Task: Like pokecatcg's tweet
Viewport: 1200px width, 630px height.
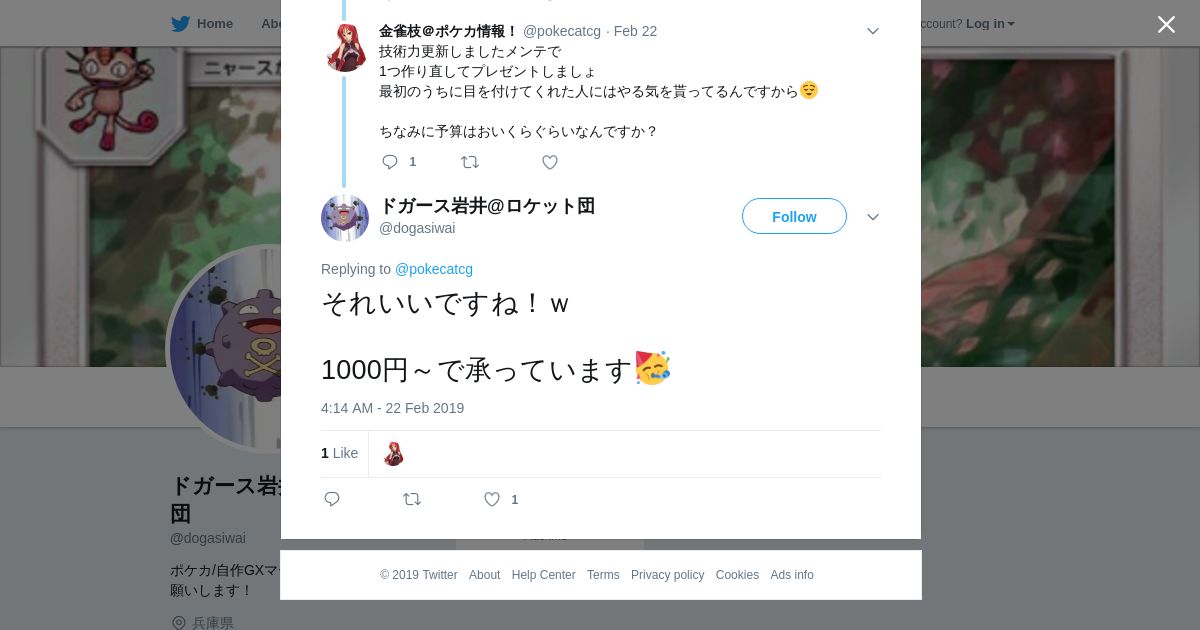Action: tap(549, 162)
